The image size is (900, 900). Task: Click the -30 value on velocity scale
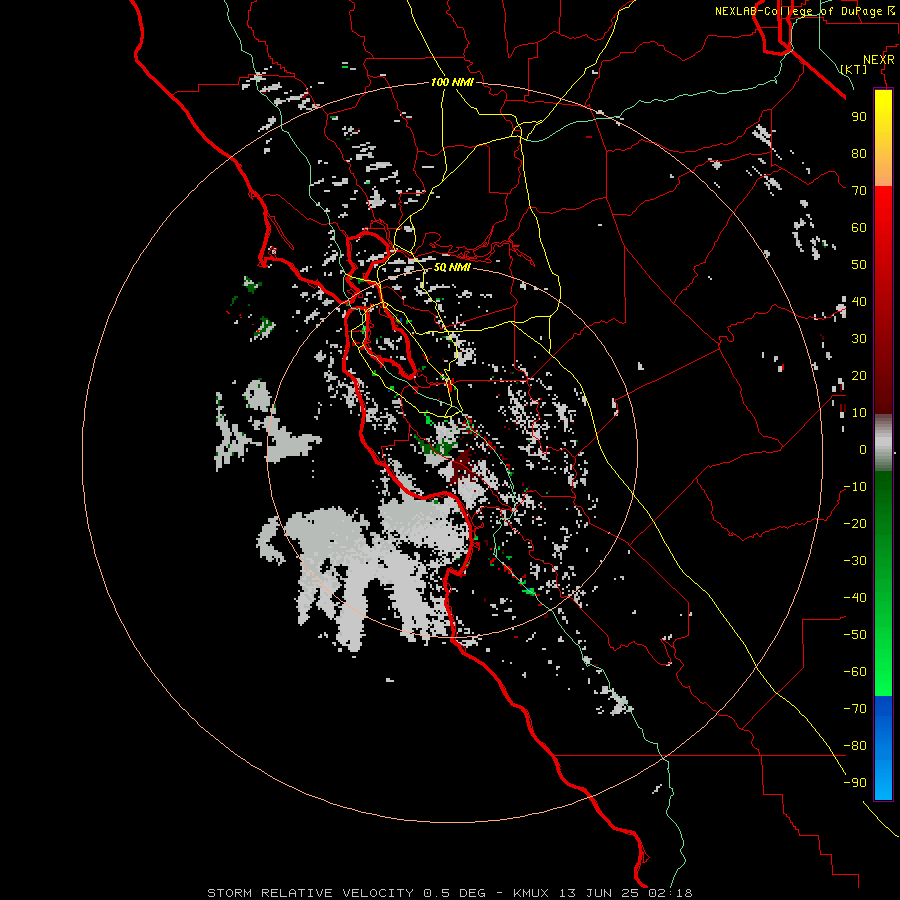pyautogui.click(x=855, y=561)
